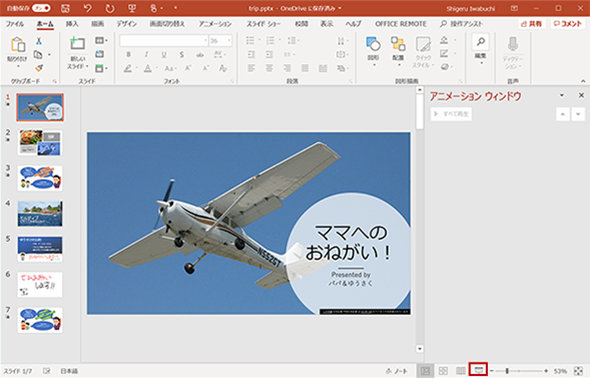This screenshot has width=590, height=378.
Task: Select the ホーム (Home) tab
Action: (x=45, y=24)
